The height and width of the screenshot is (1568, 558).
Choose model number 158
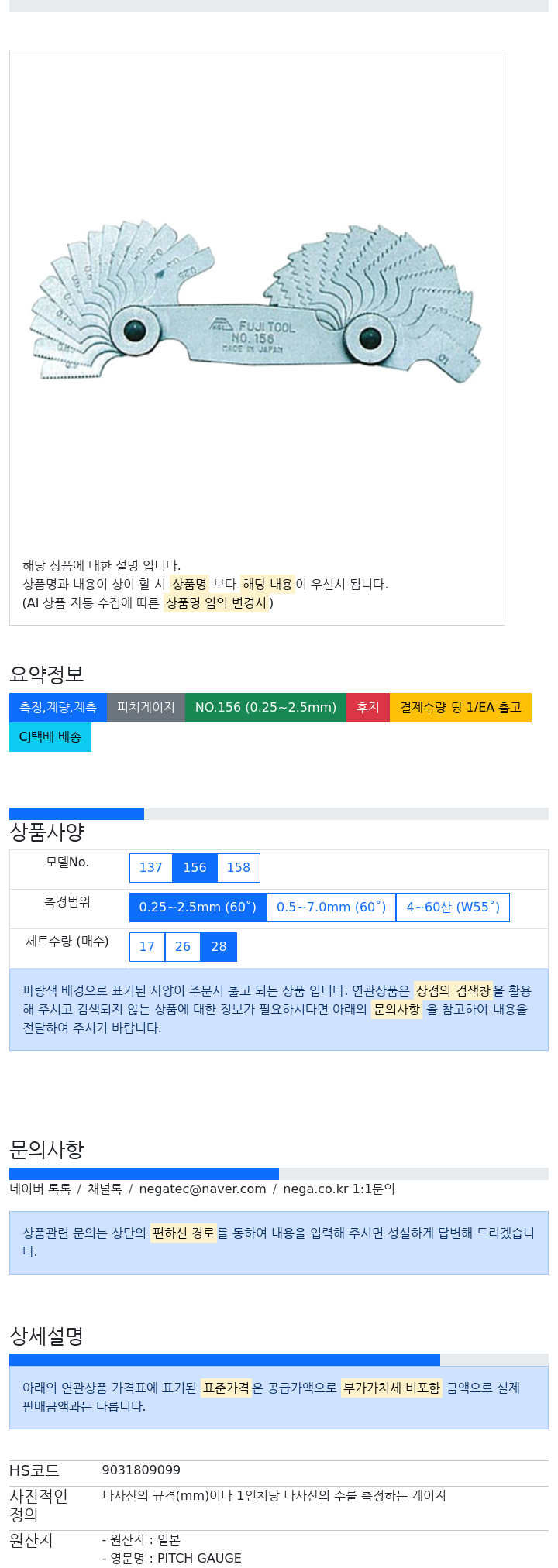click(239, 868)
